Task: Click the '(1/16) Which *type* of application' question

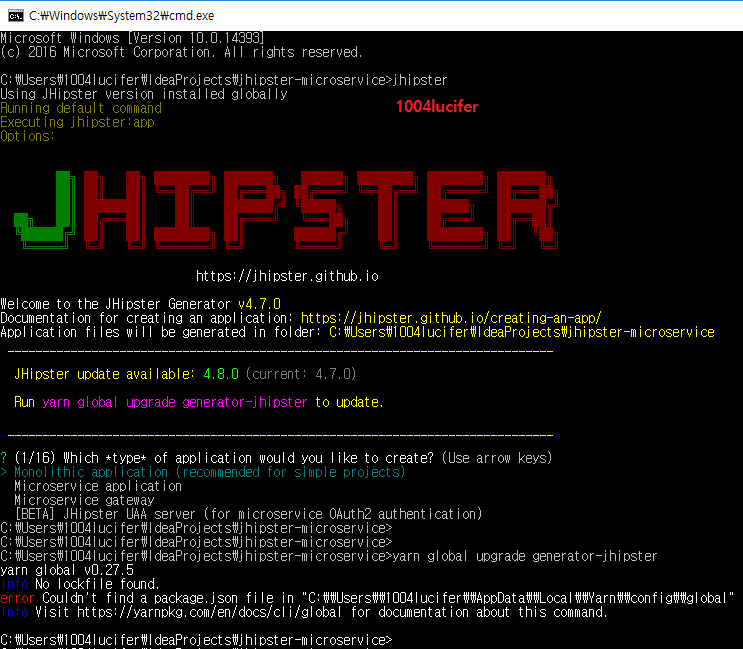Action: 276,458
